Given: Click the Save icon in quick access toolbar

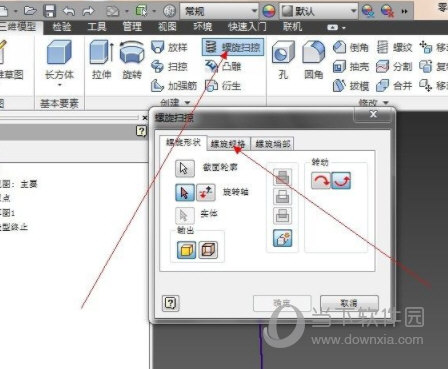Looking at the screenshot, I should click(x=50, y=11).
